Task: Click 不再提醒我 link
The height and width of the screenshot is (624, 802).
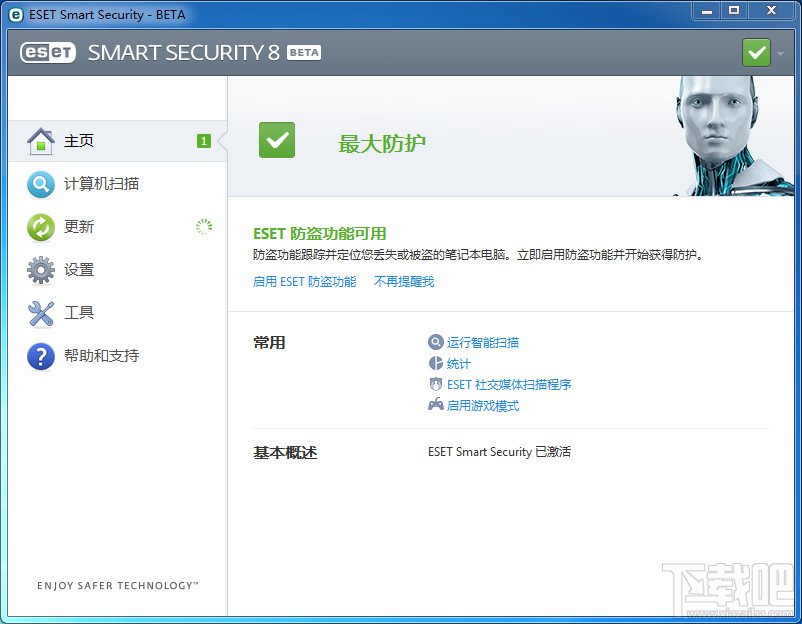Action: click(x=404, y=282)
